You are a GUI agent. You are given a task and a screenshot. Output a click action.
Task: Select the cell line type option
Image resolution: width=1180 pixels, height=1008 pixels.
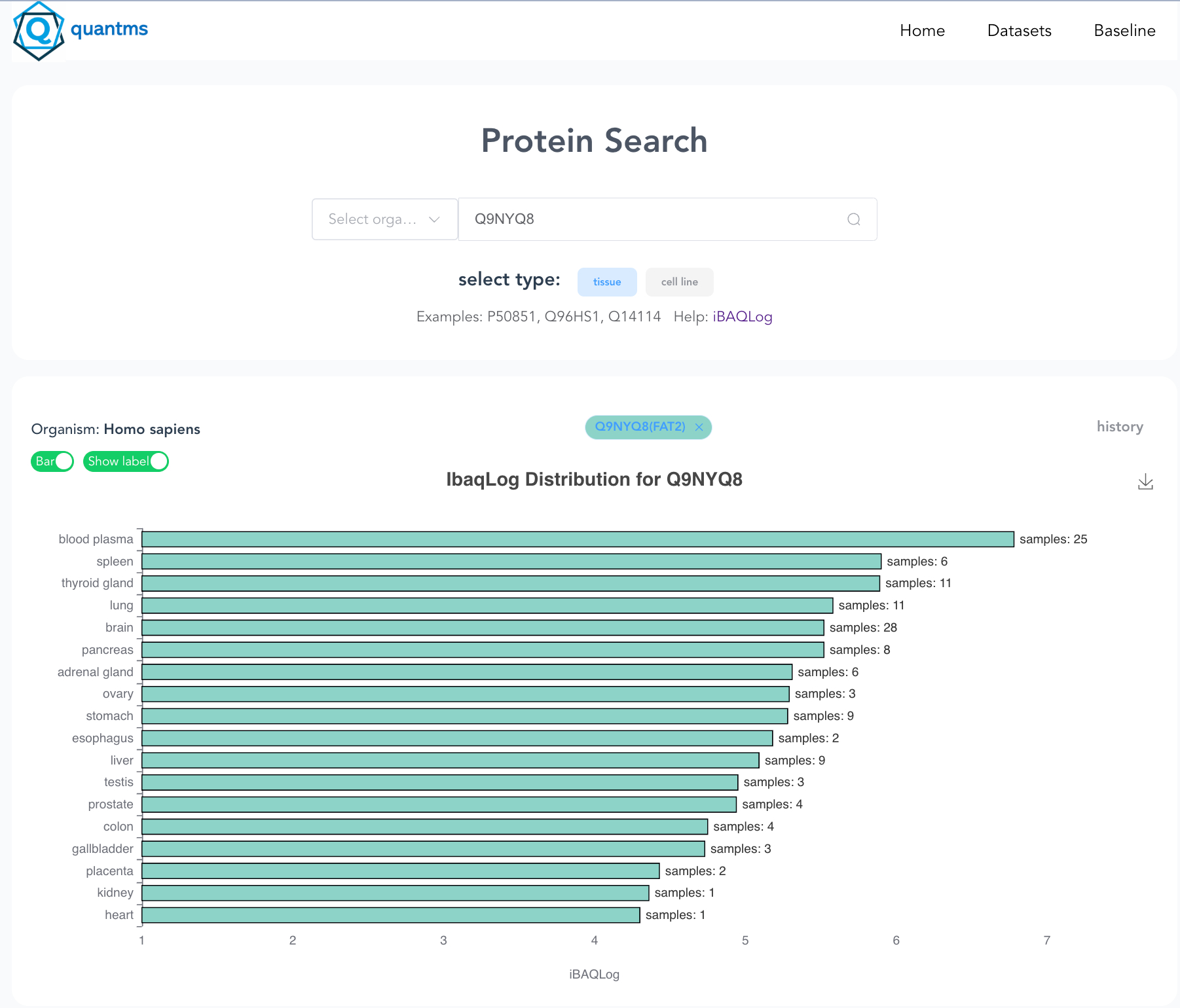679,282
